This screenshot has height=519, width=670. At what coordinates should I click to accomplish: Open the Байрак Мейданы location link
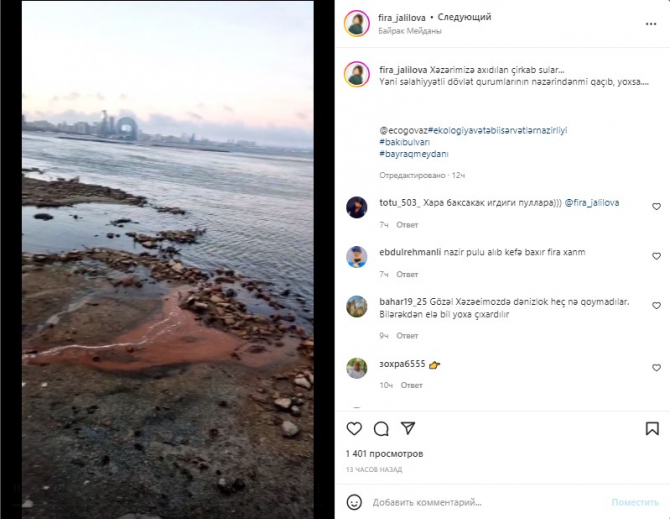pos(410,31)
